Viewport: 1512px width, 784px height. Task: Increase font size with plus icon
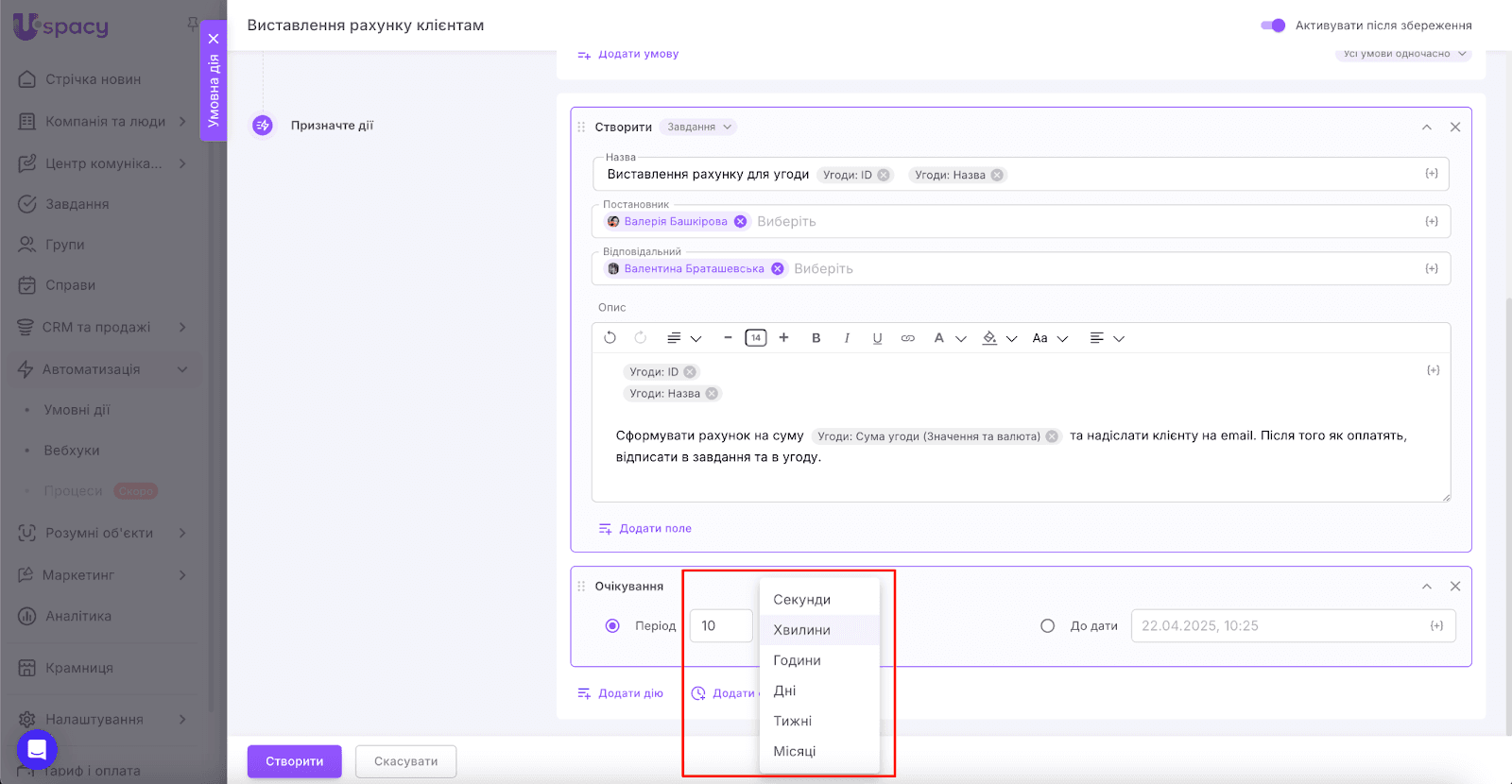point(783,338)
